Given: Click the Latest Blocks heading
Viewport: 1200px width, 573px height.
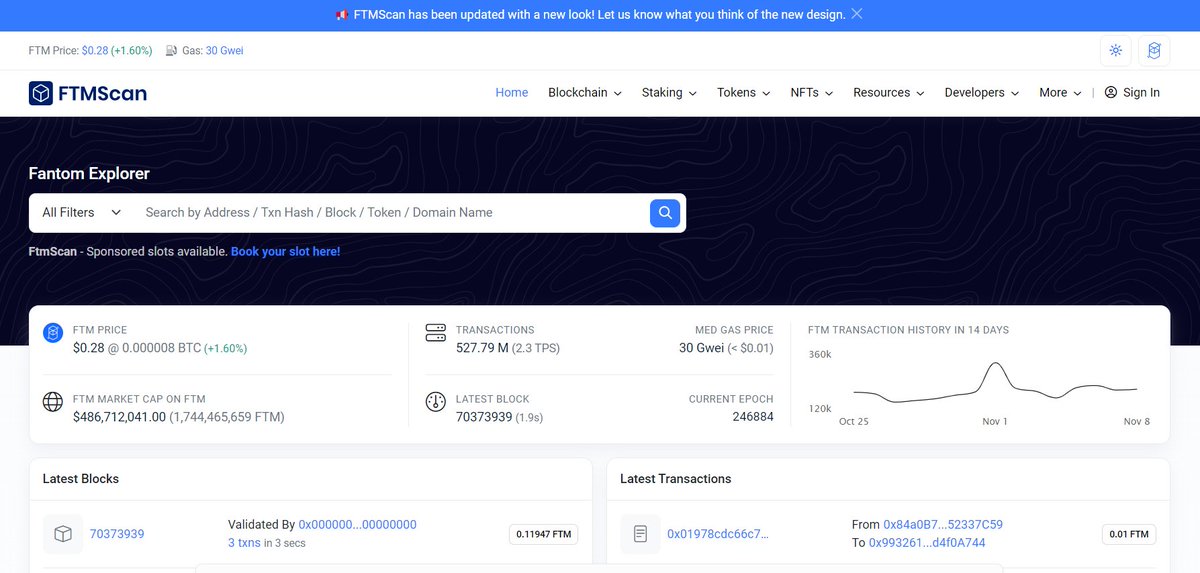Looking at the screenshot, I should pyautogui.click(x=81, y=479).
